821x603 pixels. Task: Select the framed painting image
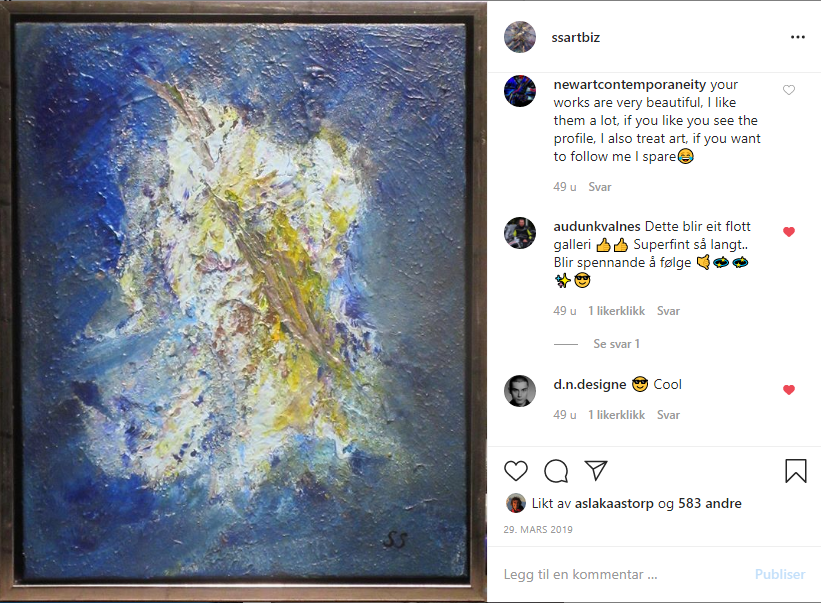pos(243,303)
